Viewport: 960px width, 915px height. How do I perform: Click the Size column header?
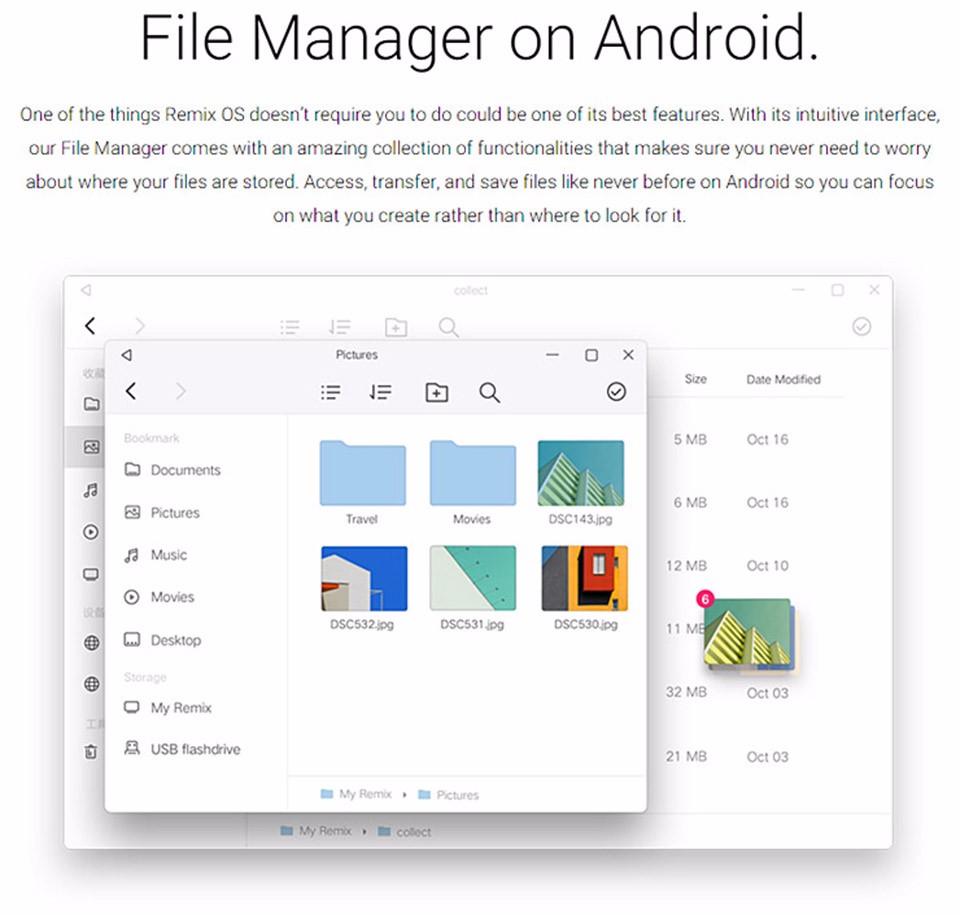695,380
